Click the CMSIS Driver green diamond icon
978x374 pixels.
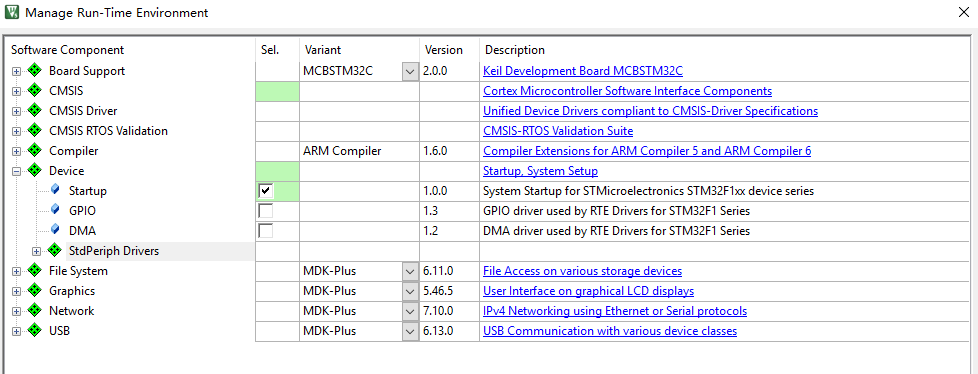(34, 111)
